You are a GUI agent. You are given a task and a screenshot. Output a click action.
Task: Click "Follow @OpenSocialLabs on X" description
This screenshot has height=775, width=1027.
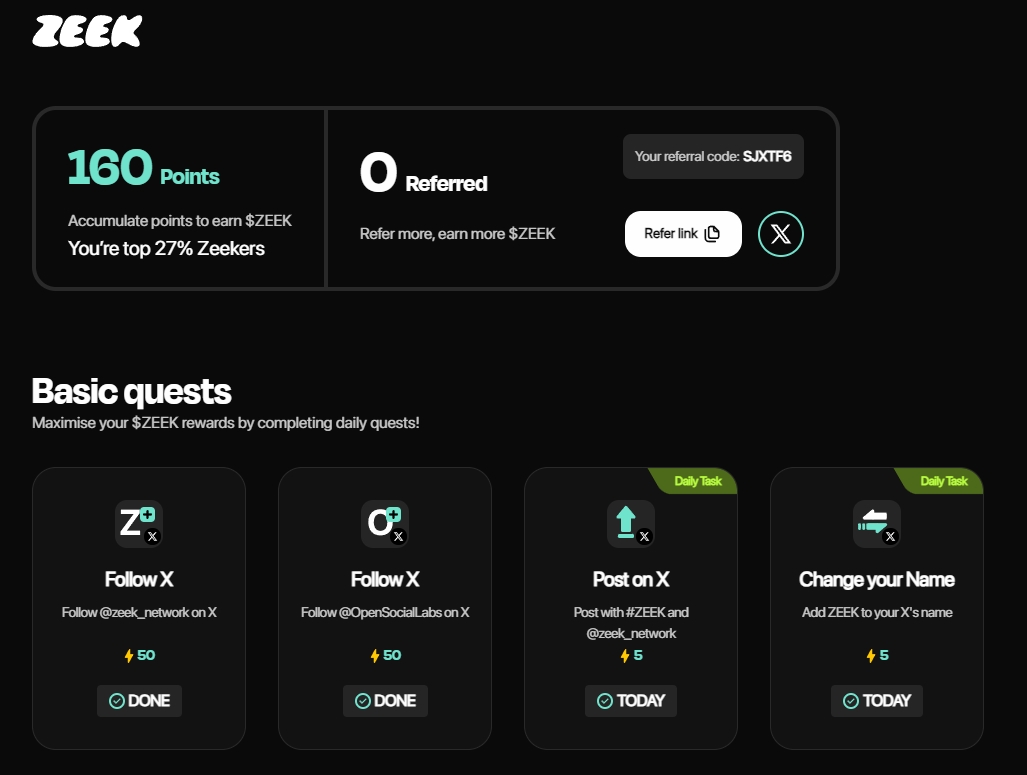point(385,613)
